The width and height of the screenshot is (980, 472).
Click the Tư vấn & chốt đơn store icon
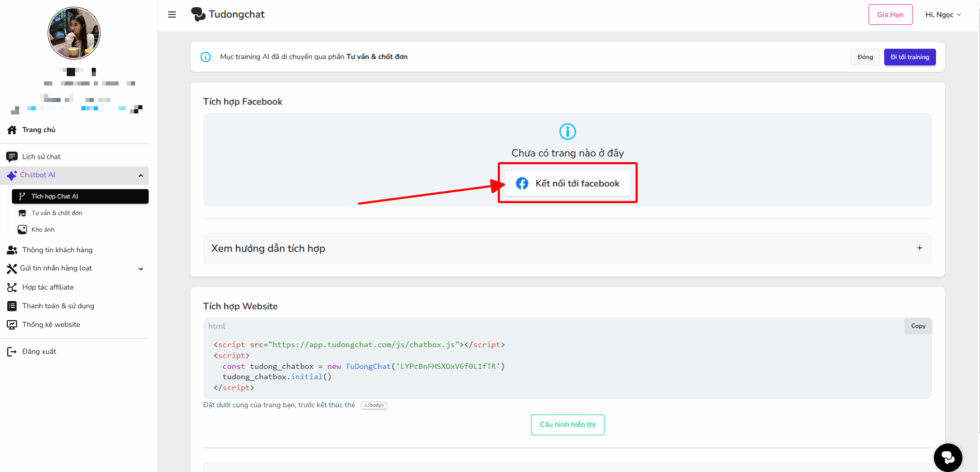(22, 213)
